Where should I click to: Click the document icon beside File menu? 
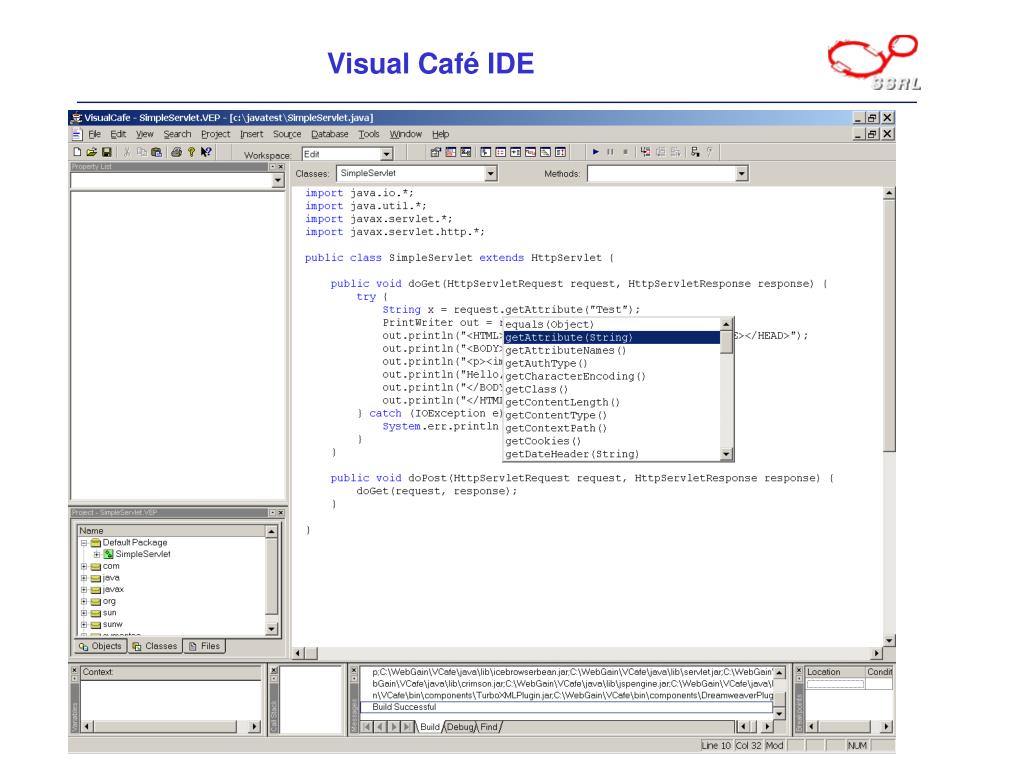pyautogui.click(x=77, y=135)
